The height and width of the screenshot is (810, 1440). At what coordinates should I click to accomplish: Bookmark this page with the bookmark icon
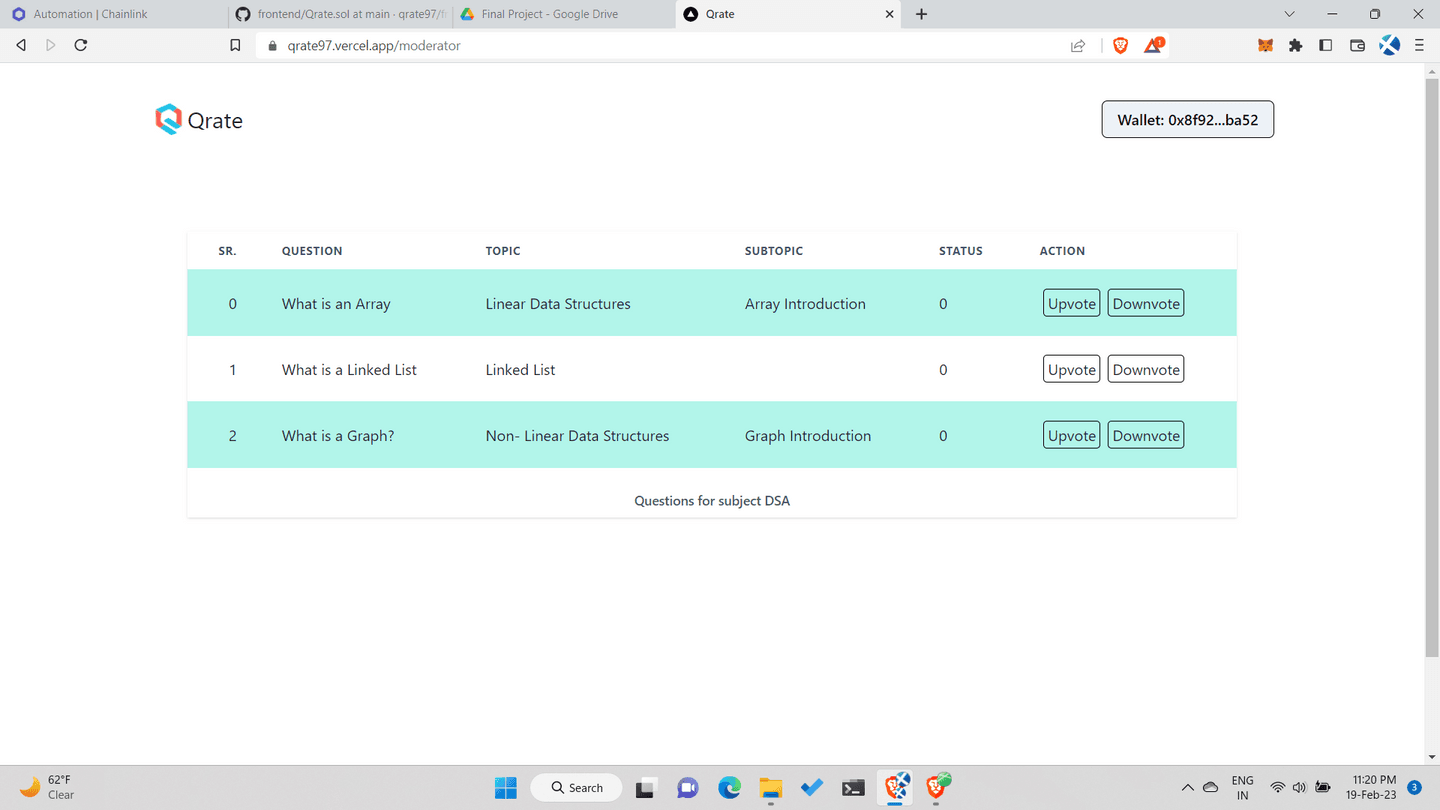coord(235,45)
